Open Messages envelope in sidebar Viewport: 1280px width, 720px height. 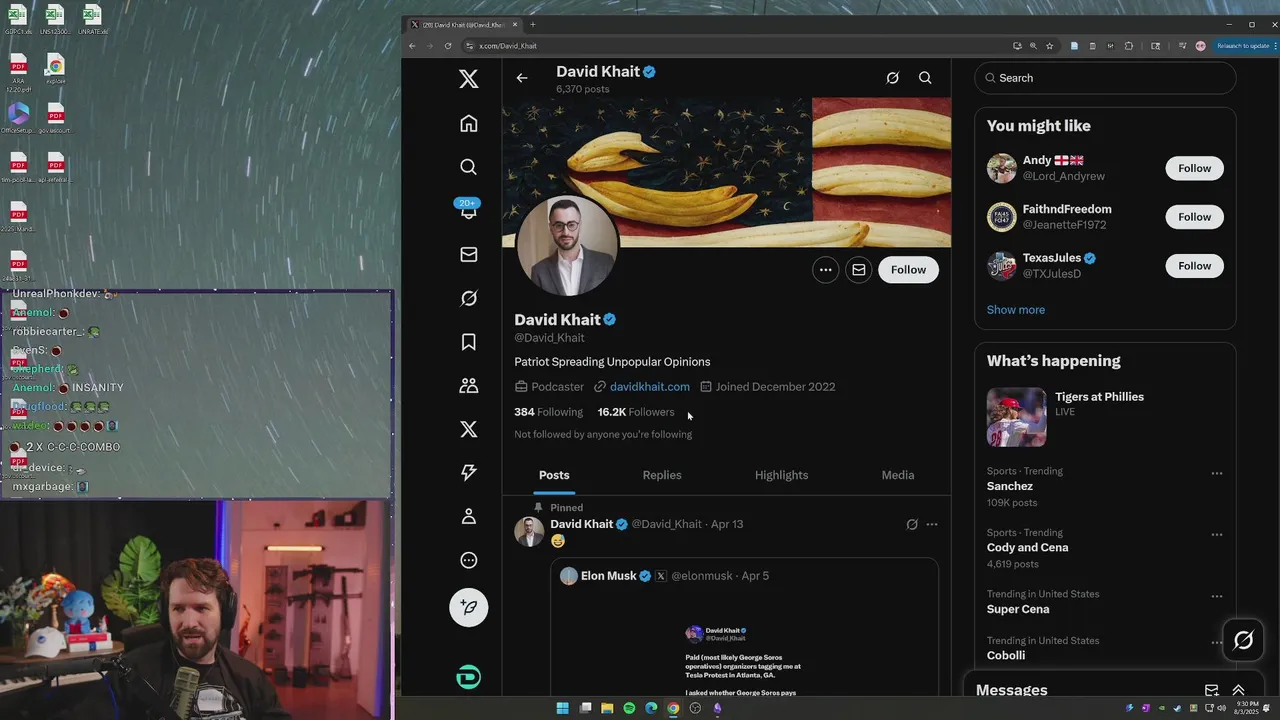[x=469, y=255]
